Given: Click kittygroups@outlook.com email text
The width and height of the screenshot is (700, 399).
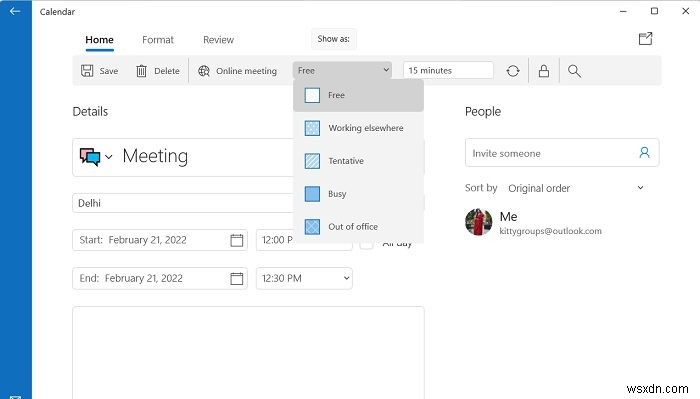Looking at the screenshot, I should pyautogui.click(x=550, y=231).
